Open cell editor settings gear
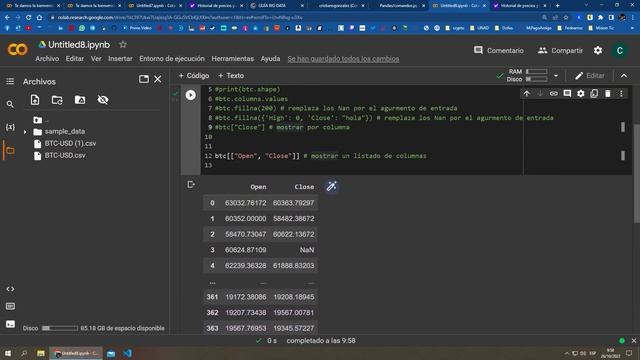This screenshot has height=360, width=640. tap(580, 94)
